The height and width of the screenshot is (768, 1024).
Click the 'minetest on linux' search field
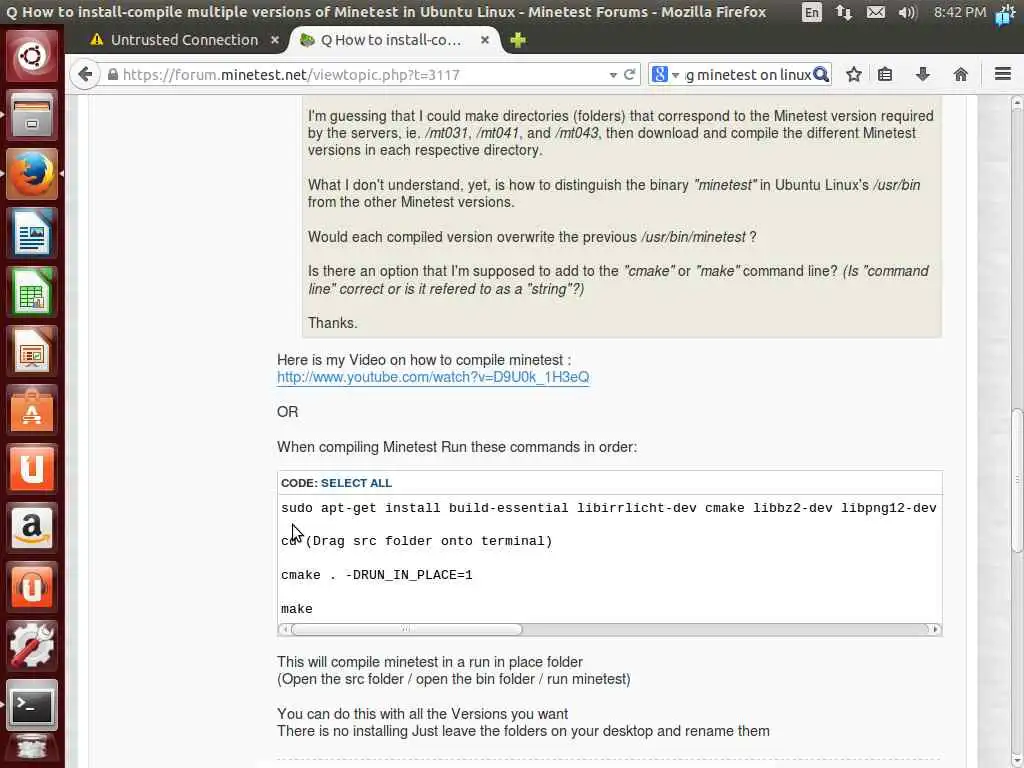pyautogui.click(x=748, y=75)
